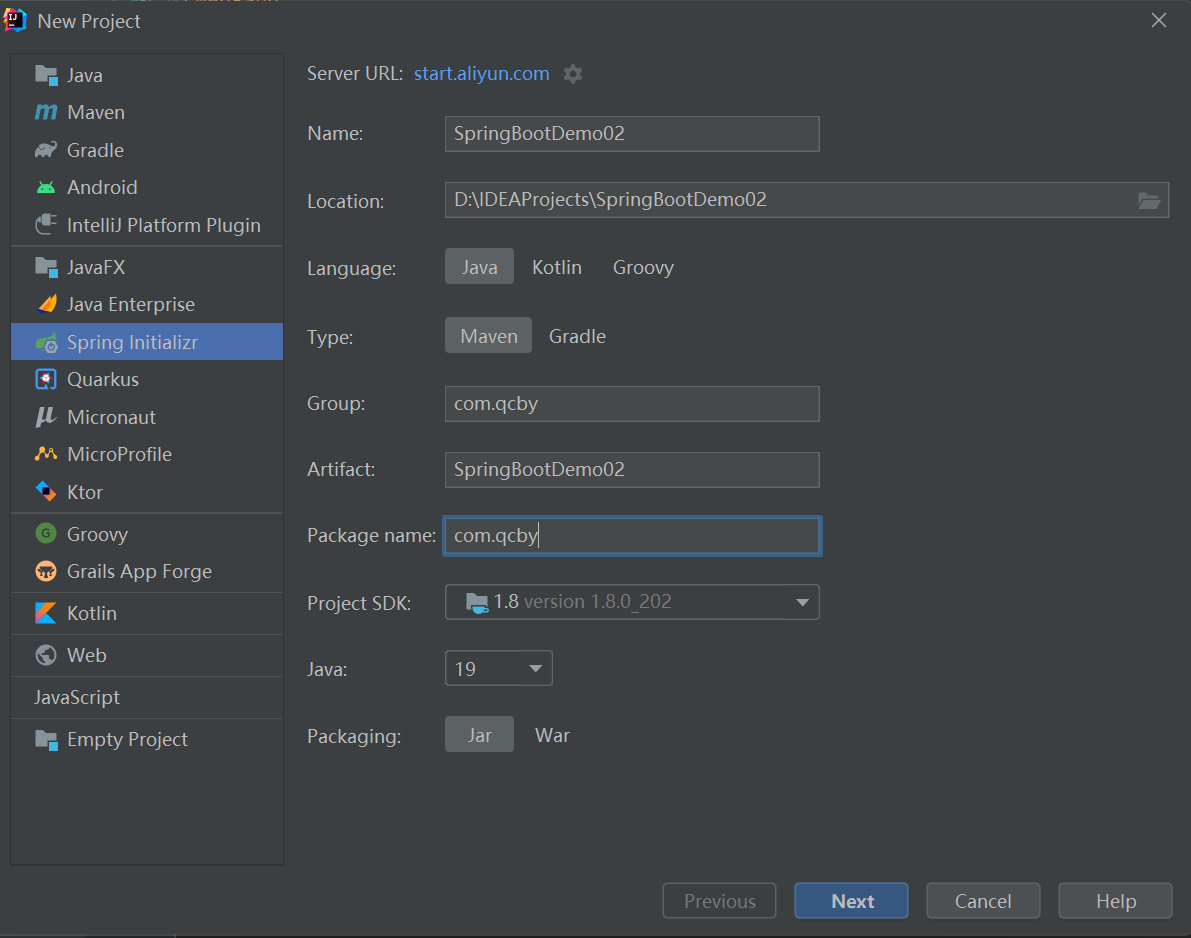
Task: Select Jar packaging
Action: [x=479, y=734]
